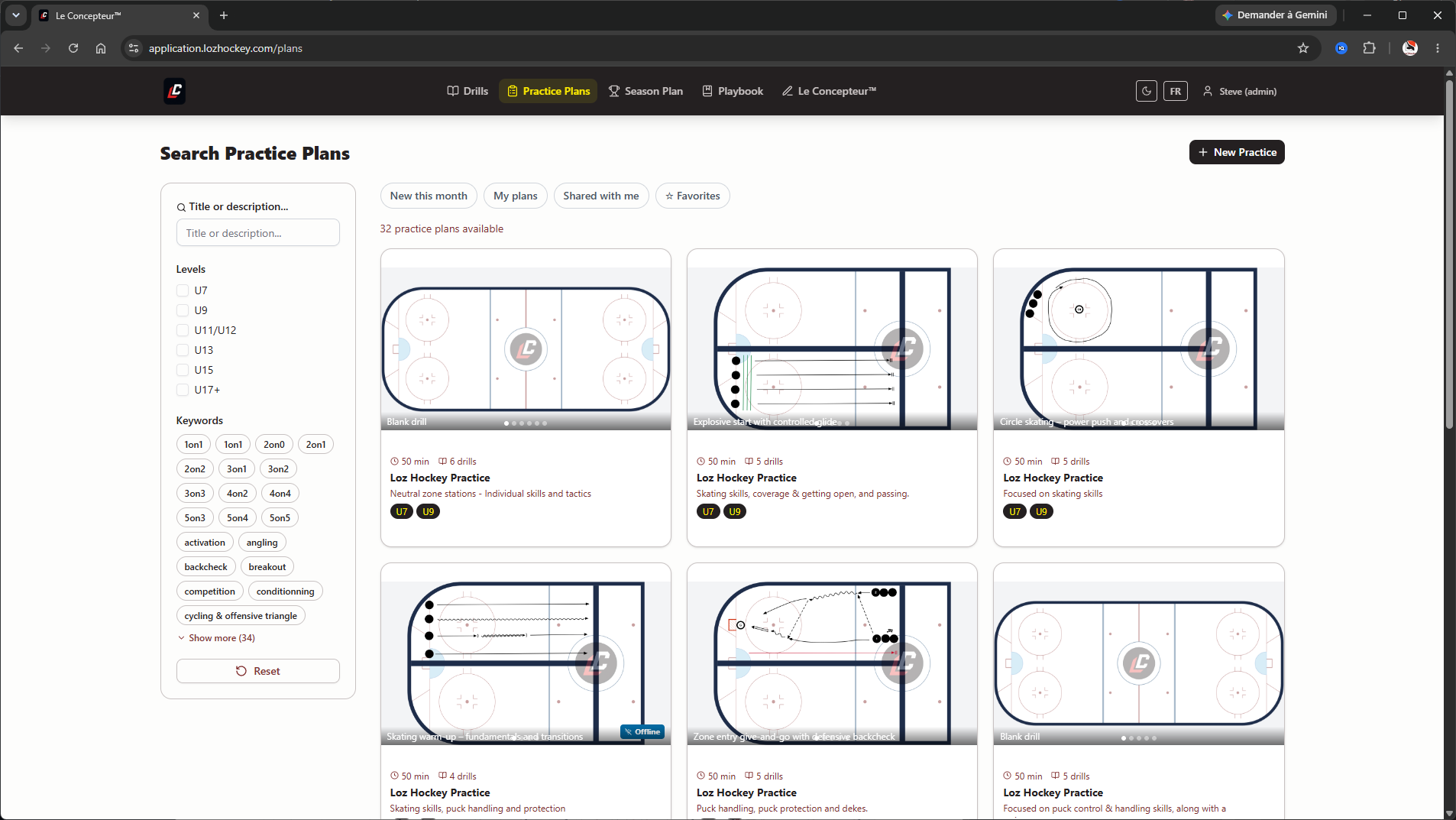
Task: Filter by Favorites
Action: point(693,196)
